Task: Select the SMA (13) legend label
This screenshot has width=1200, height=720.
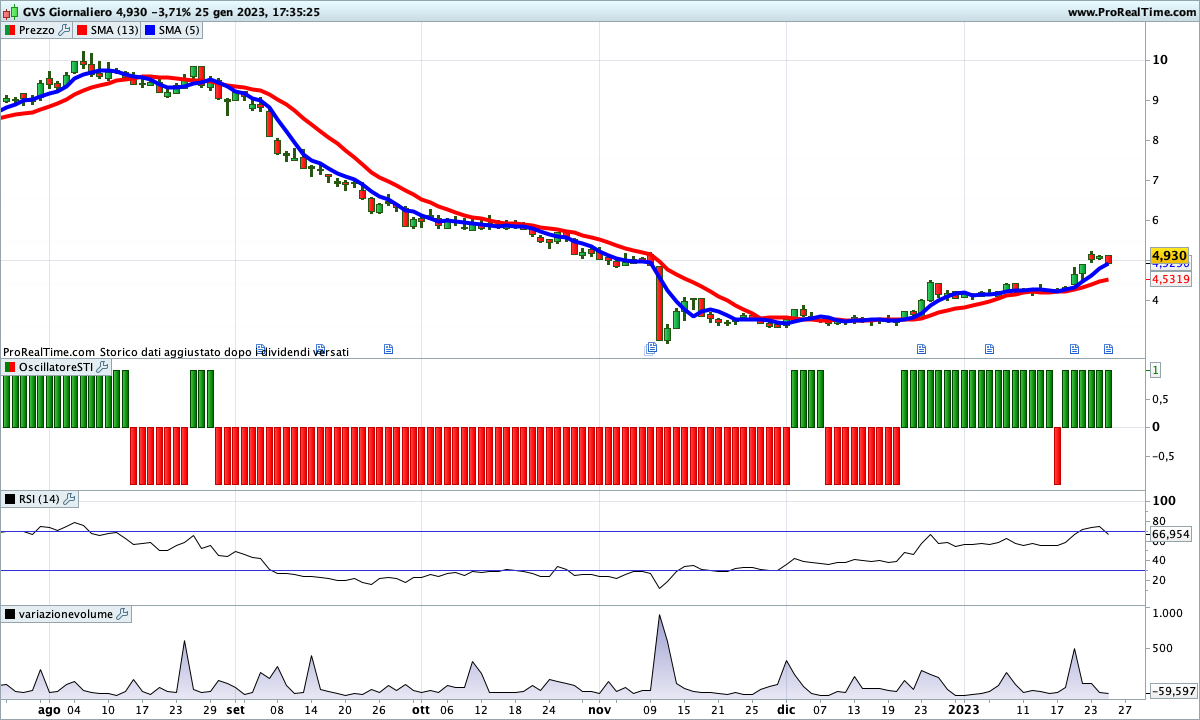Action: [x=115, y=30]
